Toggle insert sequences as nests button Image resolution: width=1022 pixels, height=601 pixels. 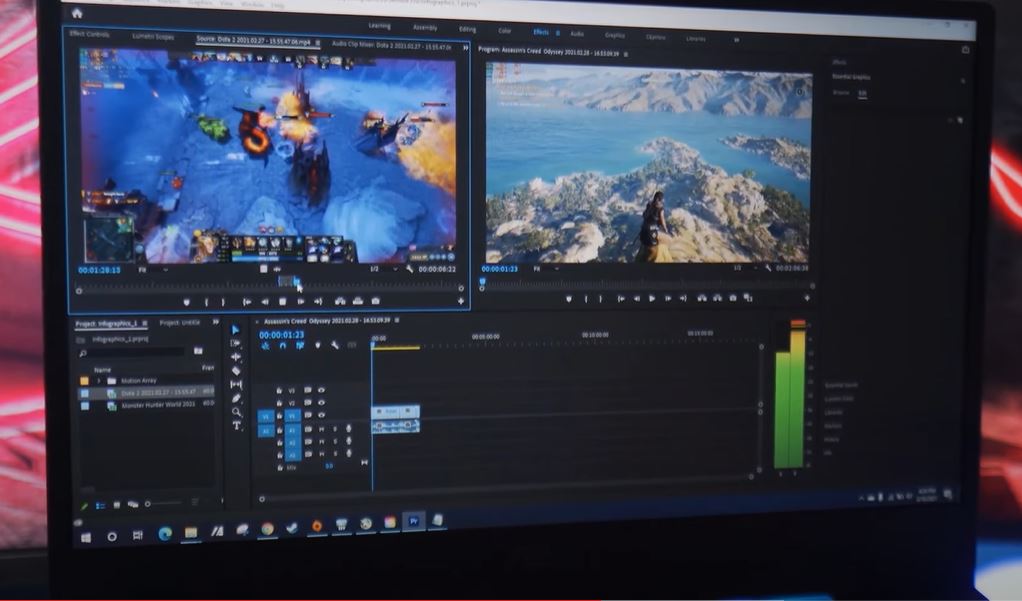tap(265, 345)
